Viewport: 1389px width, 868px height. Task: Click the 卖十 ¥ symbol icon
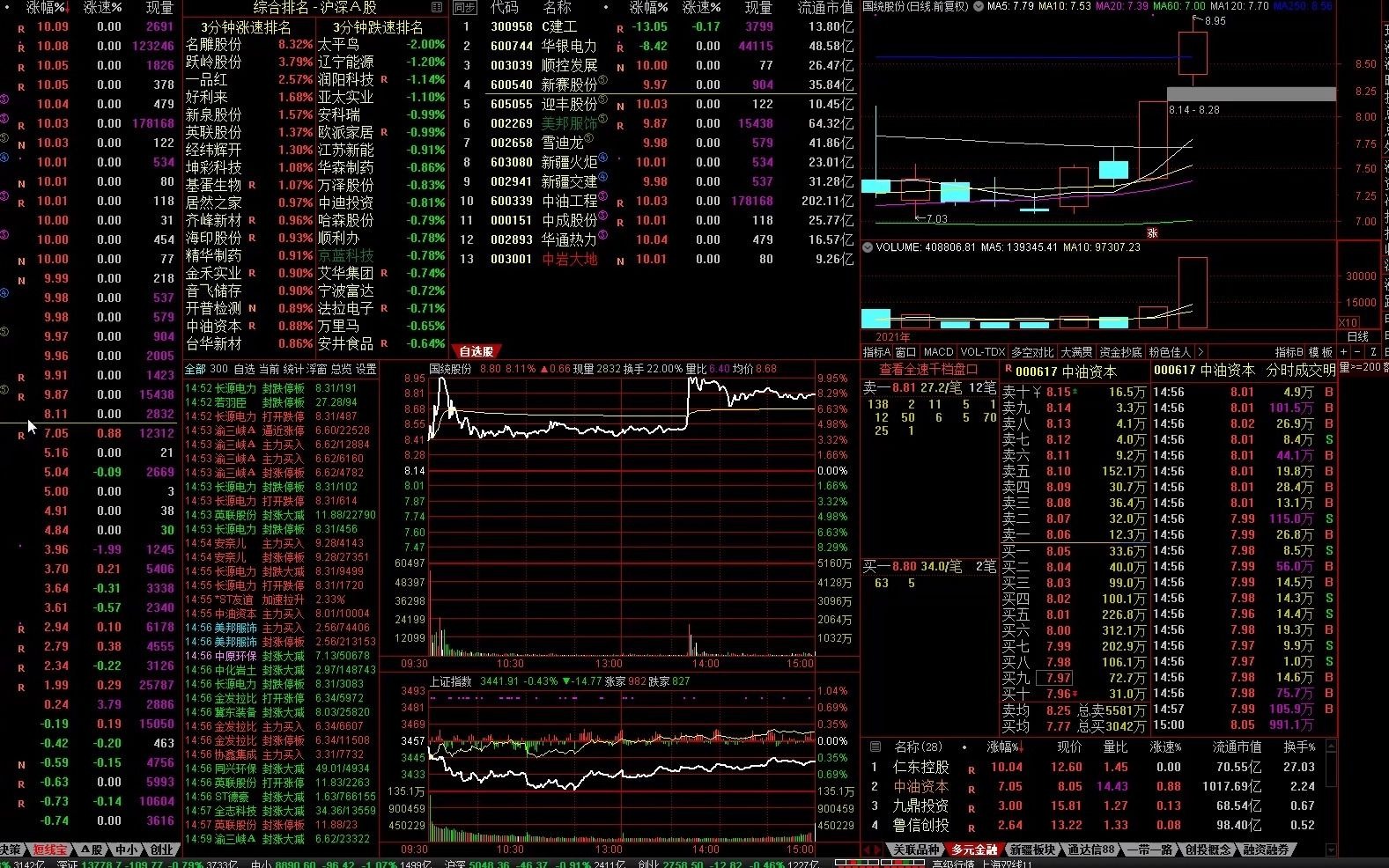click(1036, 392)
